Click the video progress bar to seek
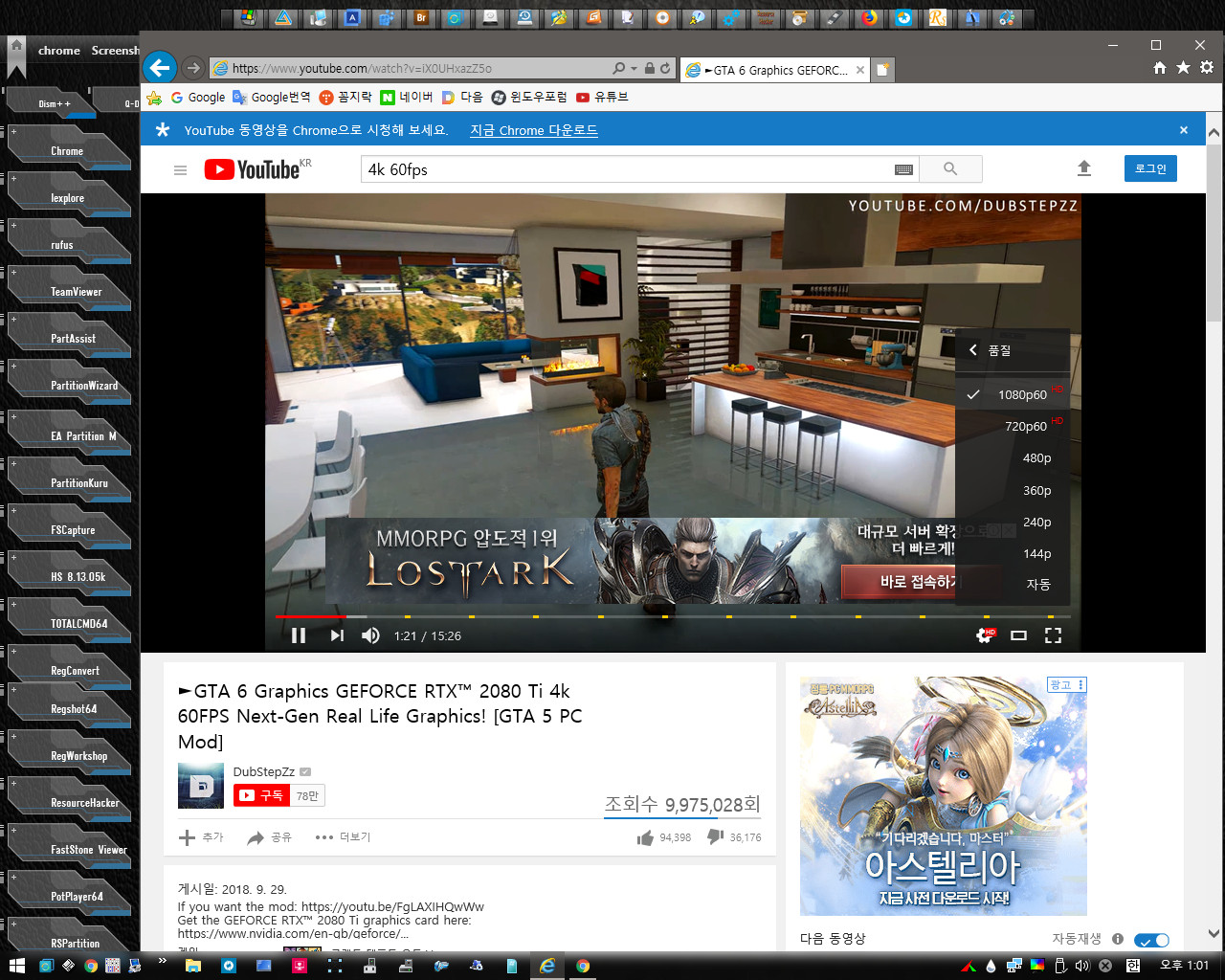1225x980 pixels. pos(673,616)
